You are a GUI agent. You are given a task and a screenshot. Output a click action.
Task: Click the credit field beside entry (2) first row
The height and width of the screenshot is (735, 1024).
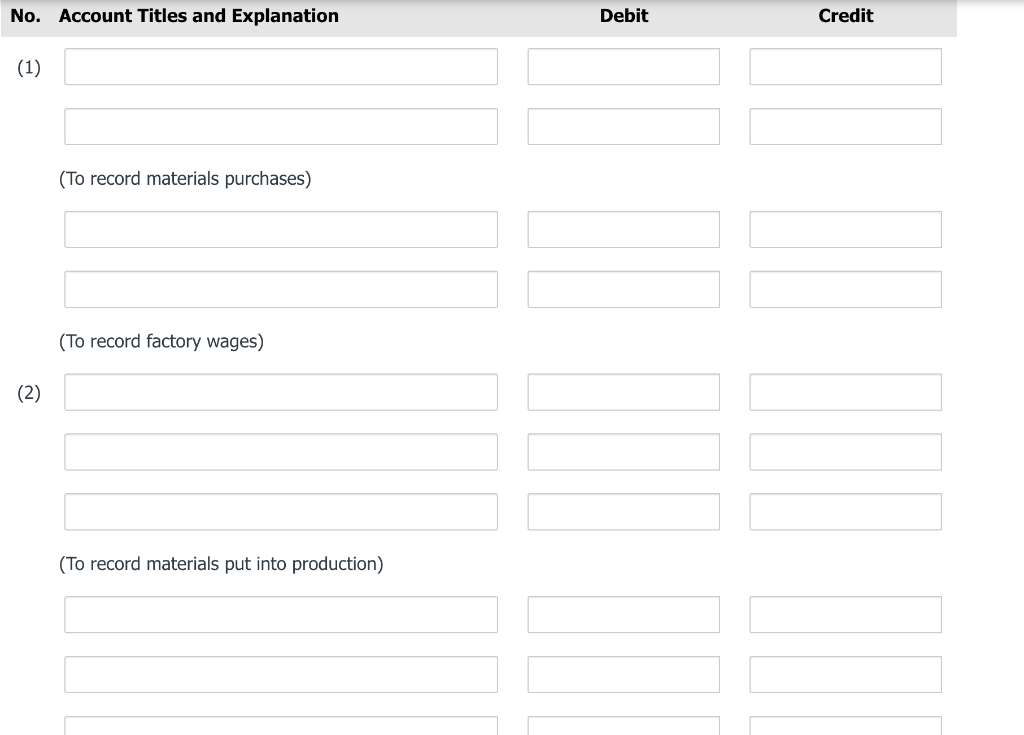pyautogui.click(x=845, y=391)
